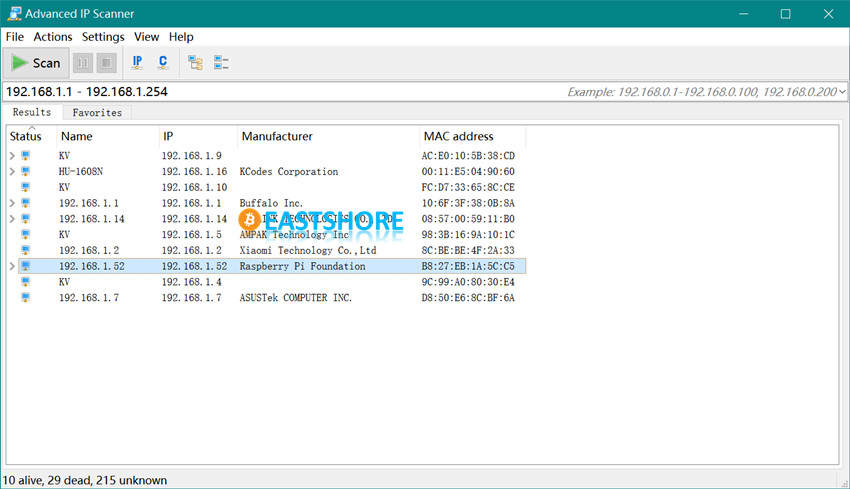Click the computer icon for 192.168.1.14 row

(25, 218)
